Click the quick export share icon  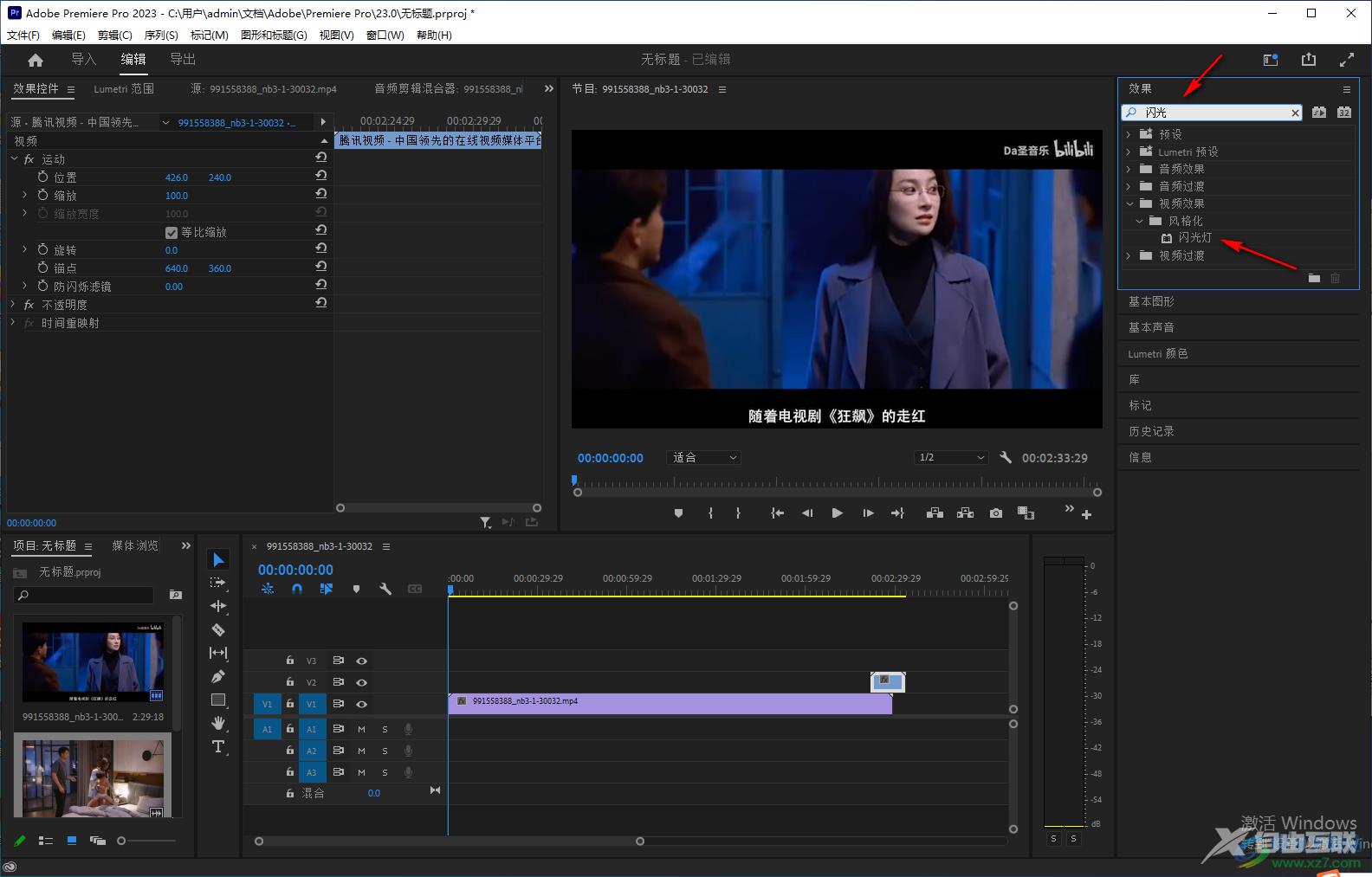(1308, 60)
